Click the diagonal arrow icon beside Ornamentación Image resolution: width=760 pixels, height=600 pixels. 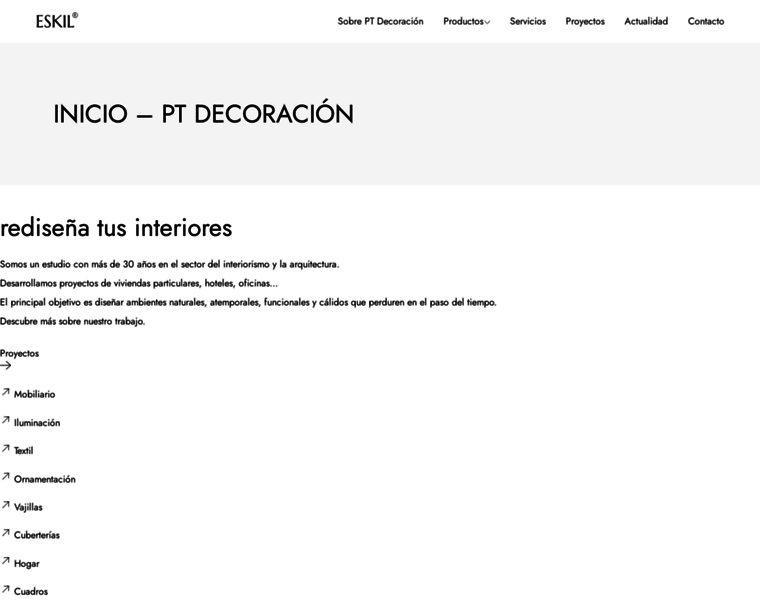point(6,476)
